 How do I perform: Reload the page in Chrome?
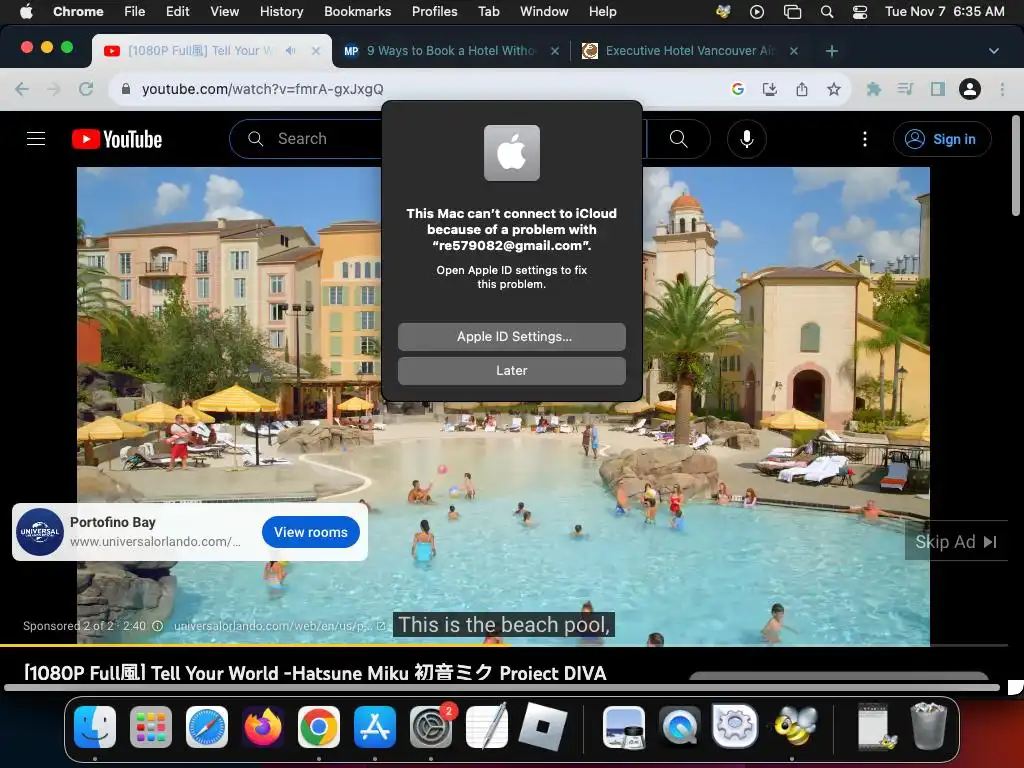[x=86, y=89]
